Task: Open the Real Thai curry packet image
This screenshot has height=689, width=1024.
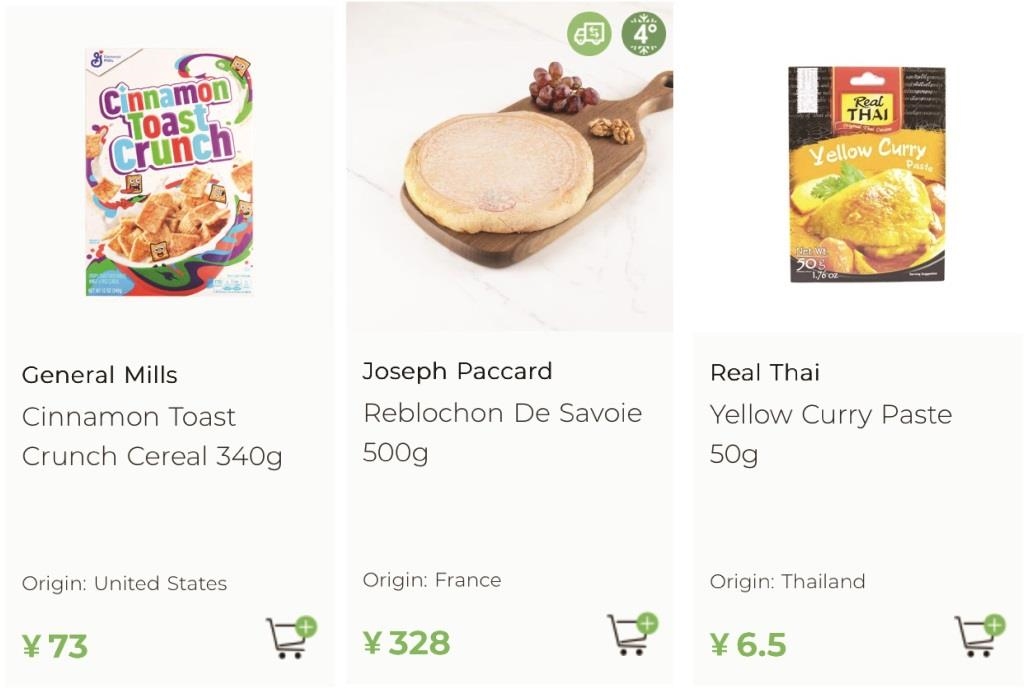Action: (867, 174)
